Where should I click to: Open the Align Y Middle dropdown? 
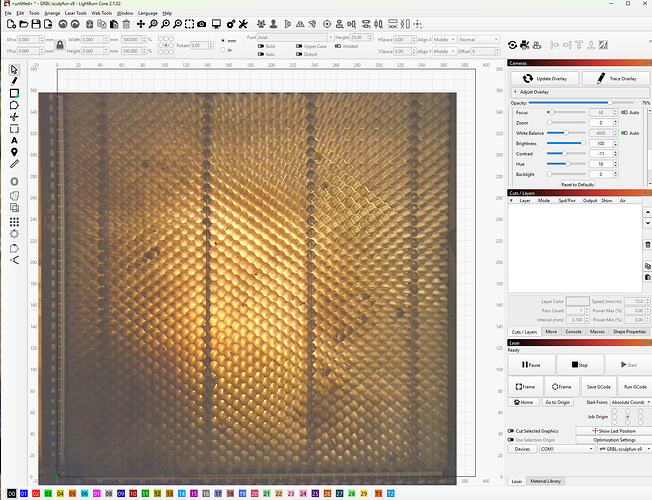pos(444,51)
